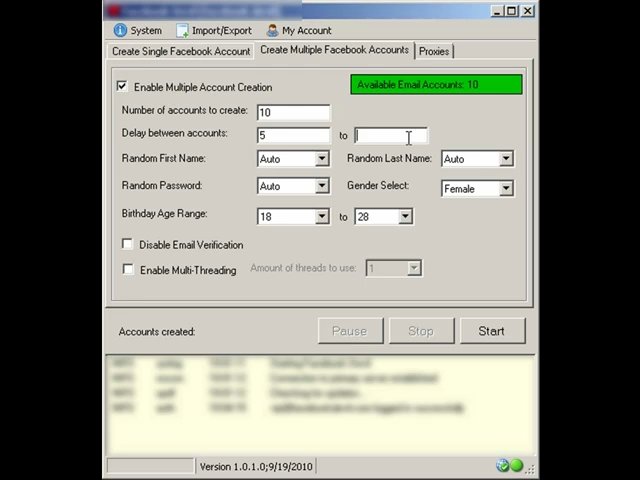Open the Import/Export menu
This screenshot has width=640, height=480.
pos(214,31)
